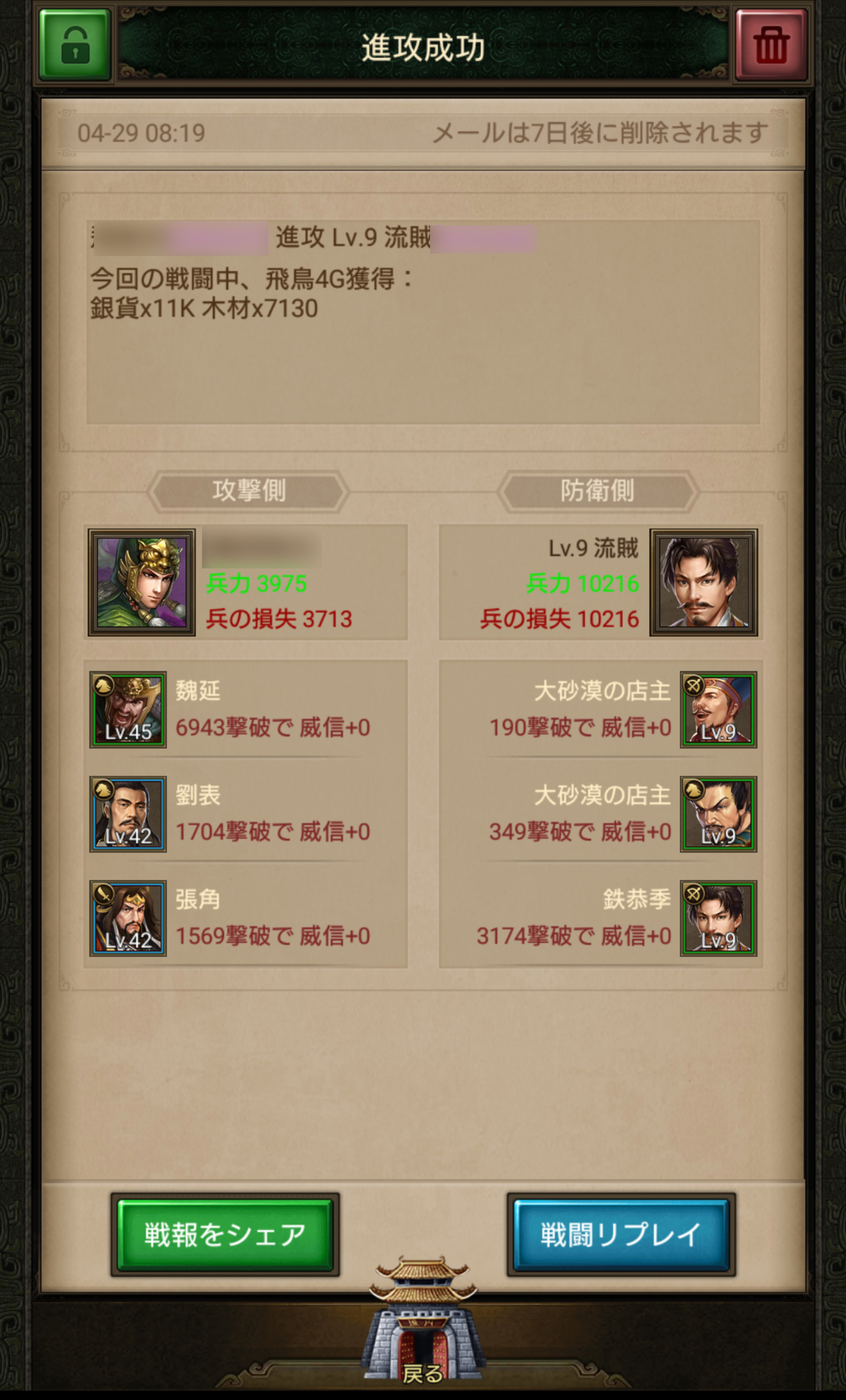Select the 攻撃側 header label

pyautogui.click(x=248, y=491)
